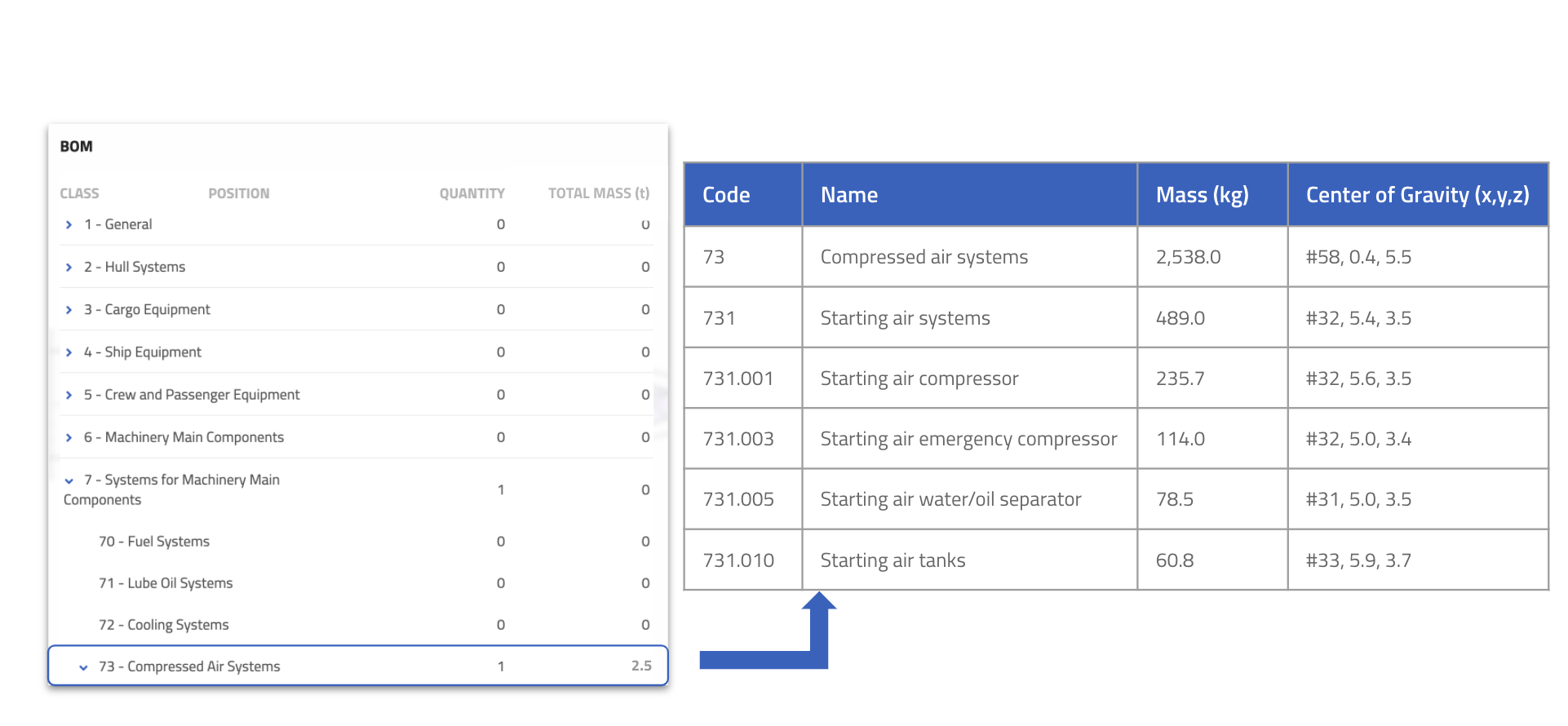Click the blue arrow pointing to table
The image size is (1568, 726).
768,631
